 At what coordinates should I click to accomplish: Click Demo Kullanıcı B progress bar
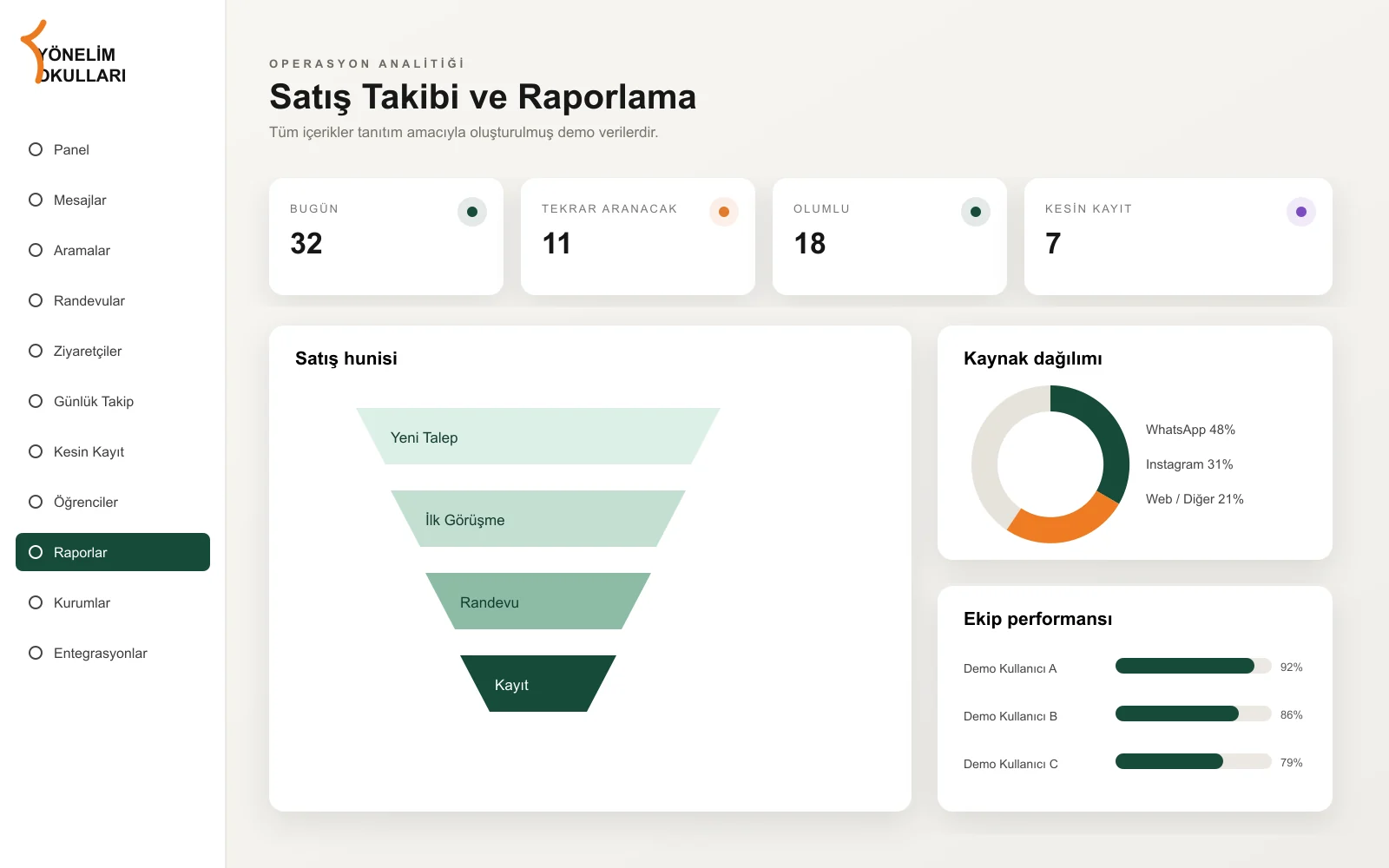tap(1194, 713)
